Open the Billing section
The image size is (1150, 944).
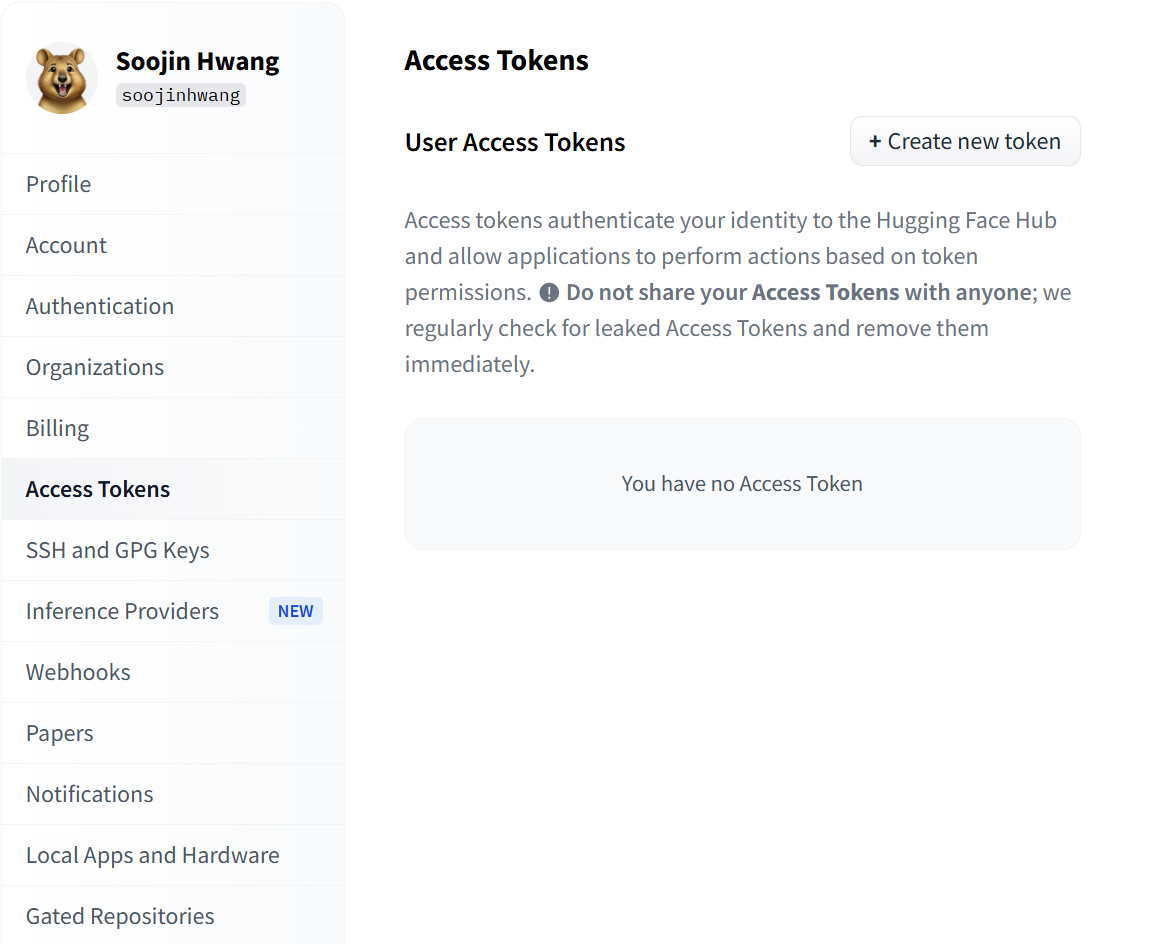(57, 429)
